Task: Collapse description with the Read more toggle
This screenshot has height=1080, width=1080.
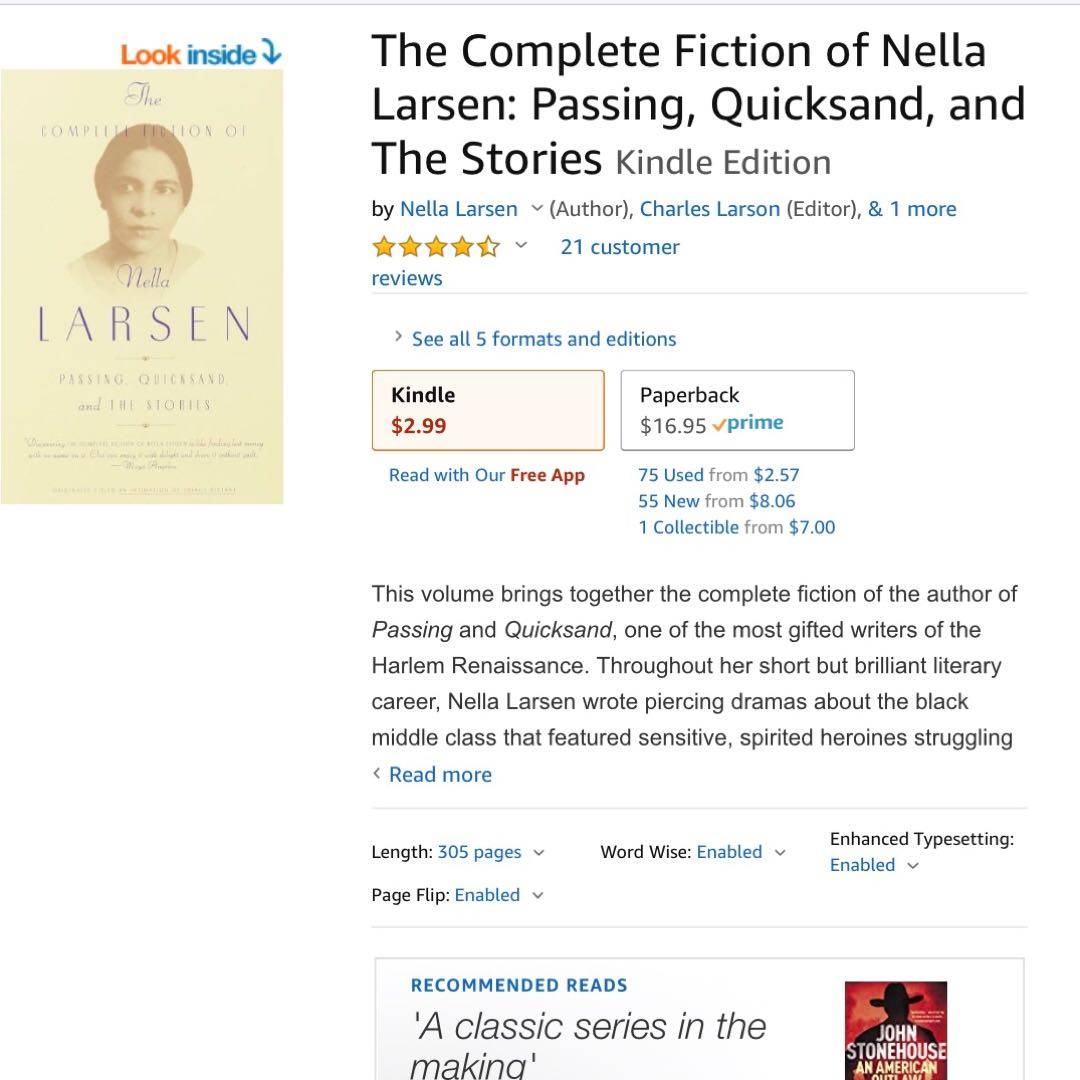Action: click(439, 774)
